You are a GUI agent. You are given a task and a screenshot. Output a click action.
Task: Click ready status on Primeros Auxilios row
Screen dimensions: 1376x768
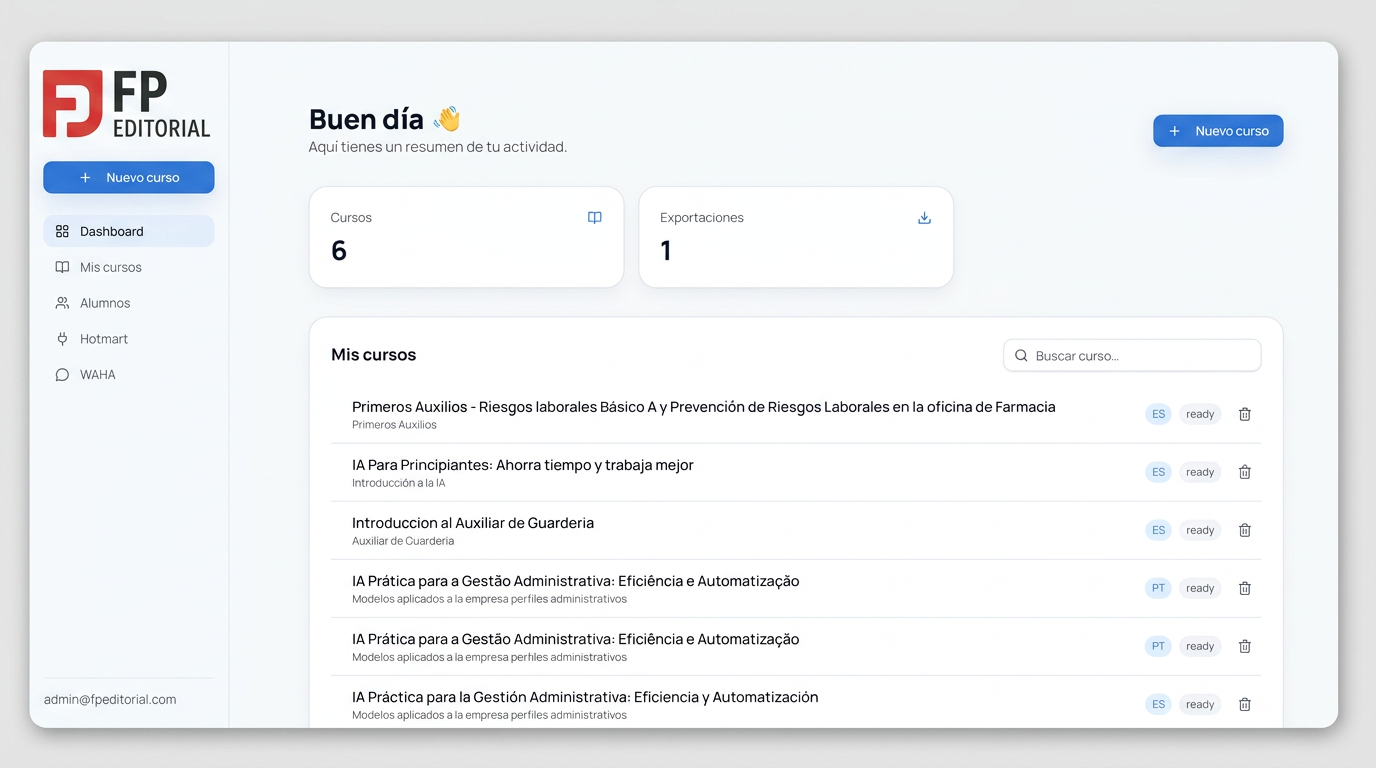pyautogui.click(x=1200, y=414)
